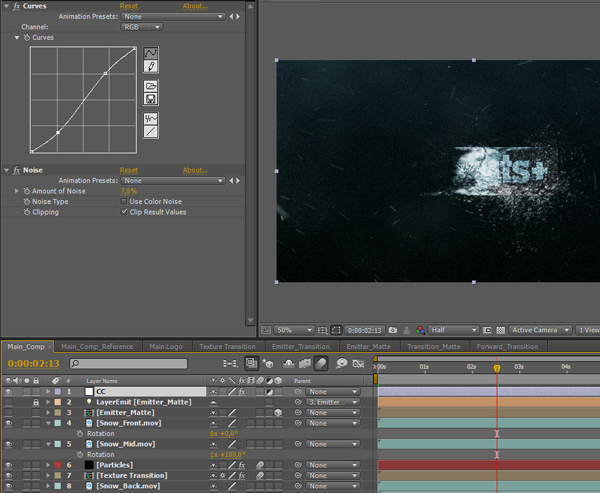The image size is (600, 493).
Task: Click the Amount of Noise 7.0% value
Action: [129, 190]
